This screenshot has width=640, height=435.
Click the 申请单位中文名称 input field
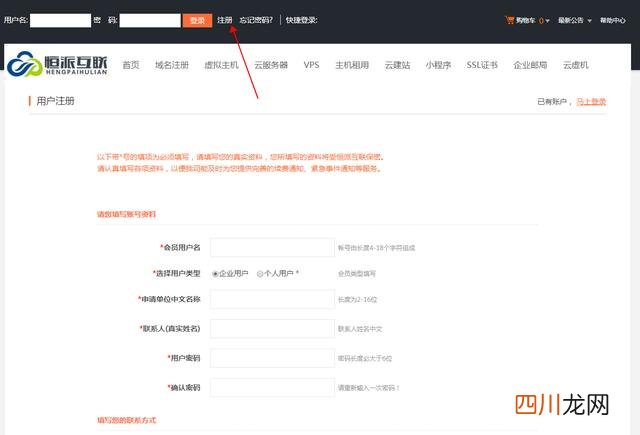click(272, 299)
